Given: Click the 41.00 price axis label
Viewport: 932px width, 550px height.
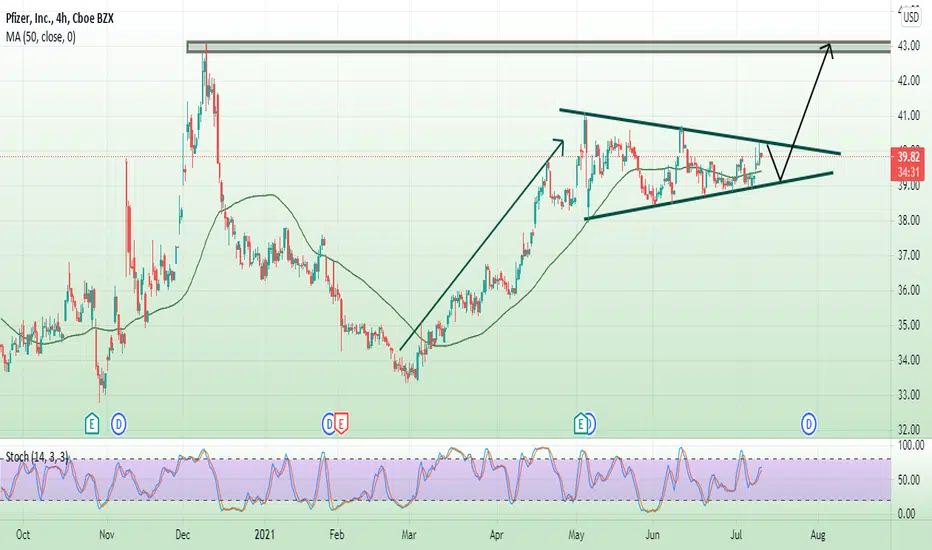Looking at the screenshot, I should (909, 116).
